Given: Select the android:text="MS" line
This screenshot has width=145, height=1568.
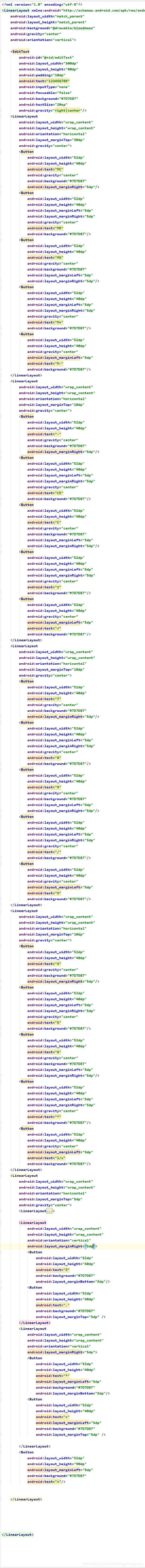Looking at the screenshot, I should [x=45, y=258].
